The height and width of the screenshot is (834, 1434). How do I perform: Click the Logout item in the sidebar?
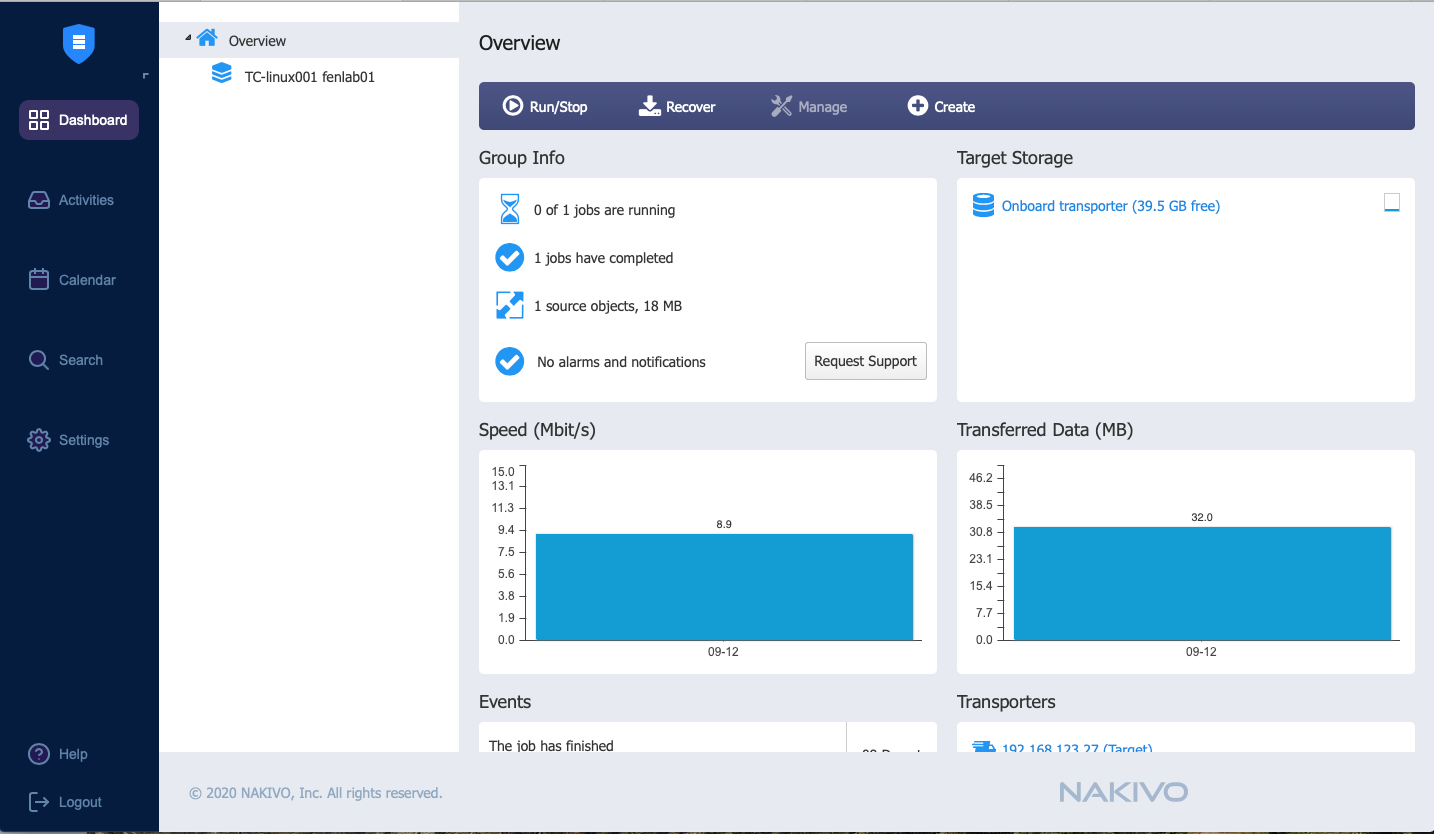click(65, 802)
